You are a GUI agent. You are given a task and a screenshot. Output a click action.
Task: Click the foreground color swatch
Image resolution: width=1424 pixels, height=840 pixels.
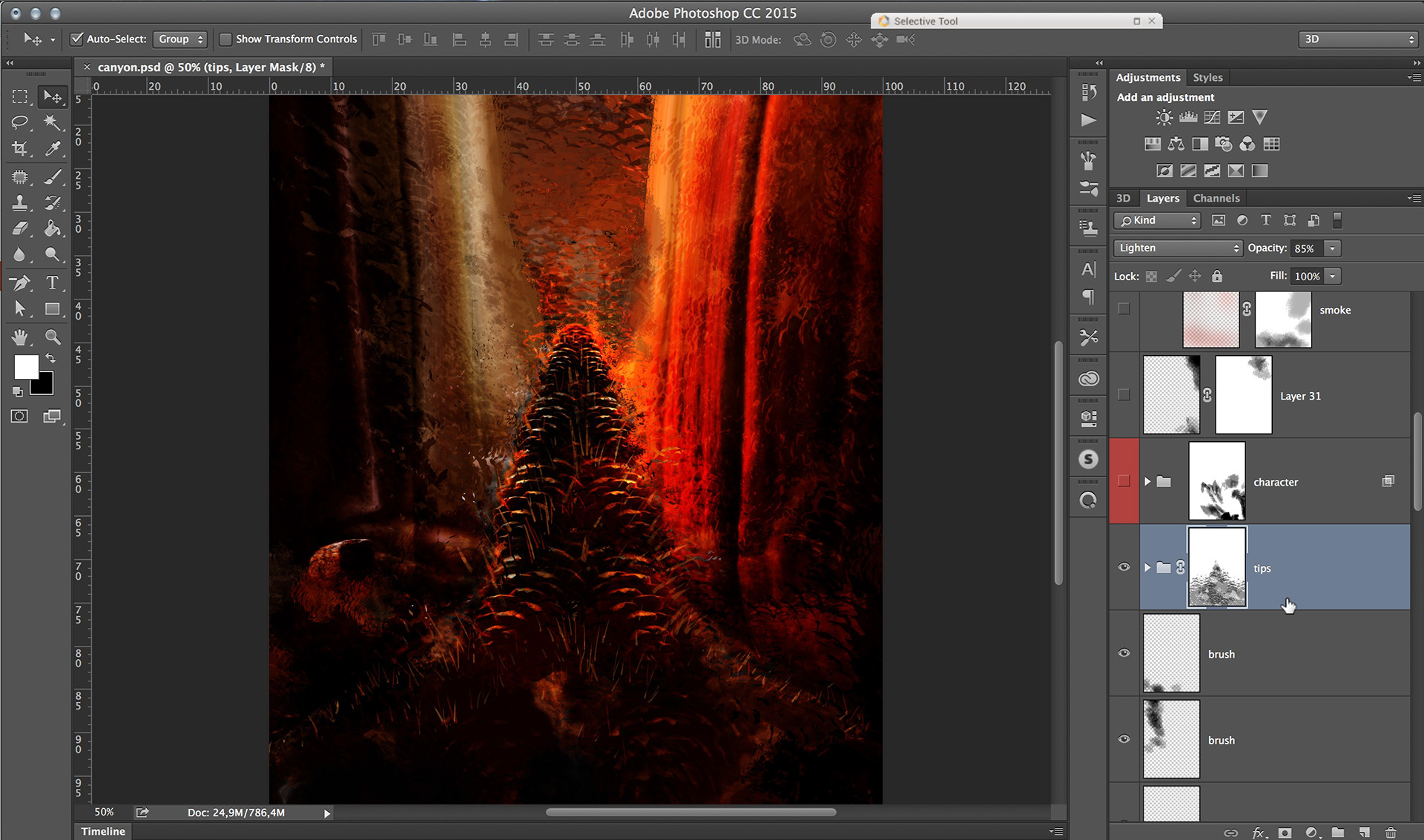click(25, 366)
